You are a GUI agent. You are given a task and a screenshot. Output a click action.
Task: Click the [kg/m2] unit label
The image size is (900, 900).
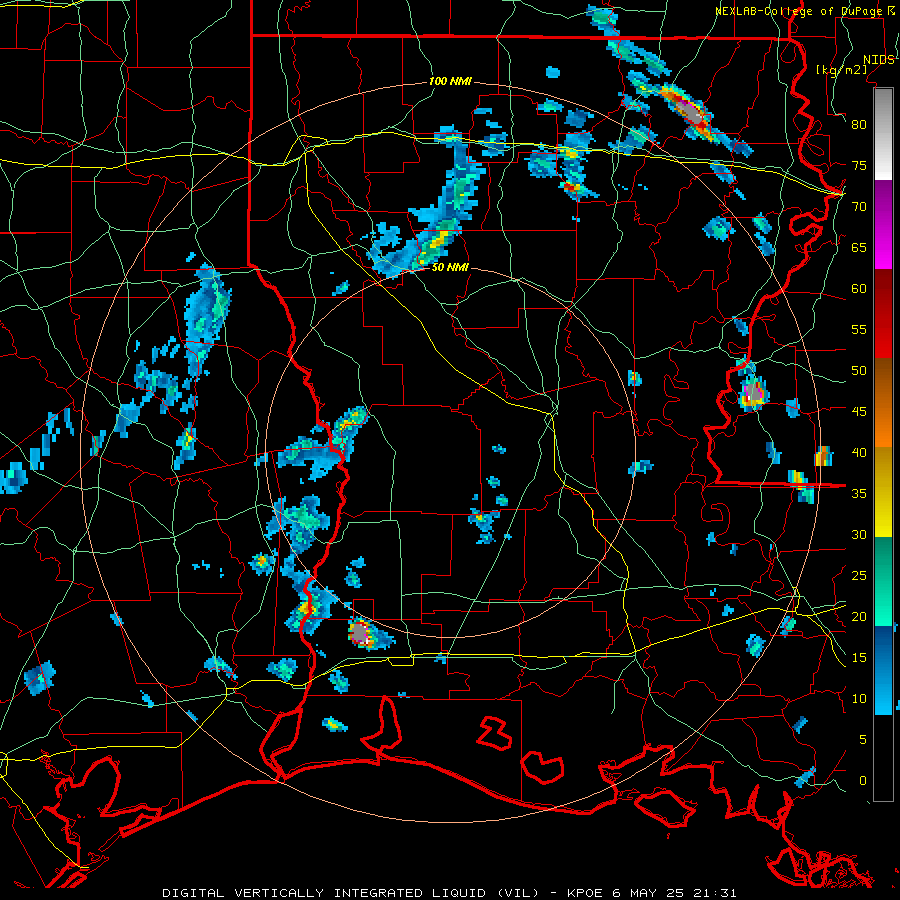(x=841, y=70)
